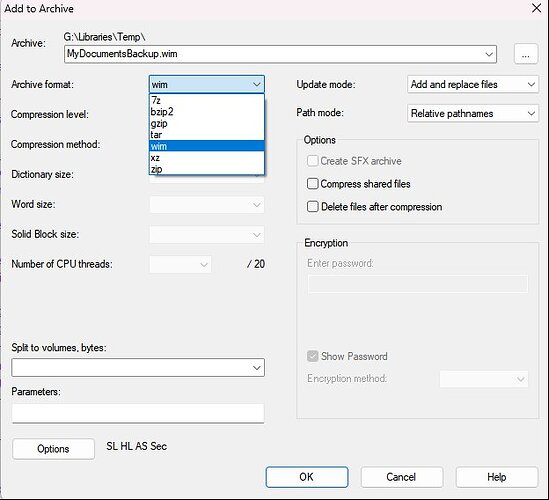Click the '/ 20' thread count text
549x500 pixels.
[256, 264]
